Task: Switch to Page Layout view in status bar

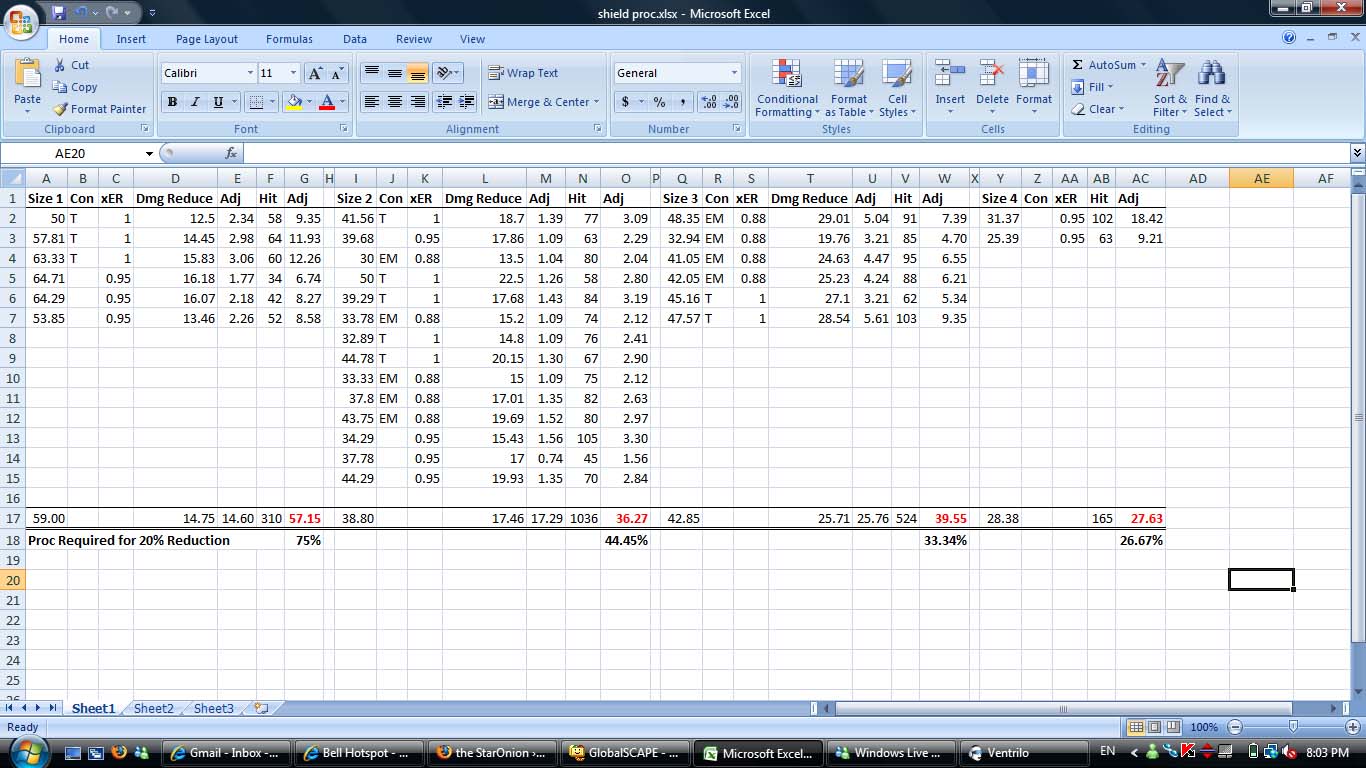Action: [x=1155, y=727]
